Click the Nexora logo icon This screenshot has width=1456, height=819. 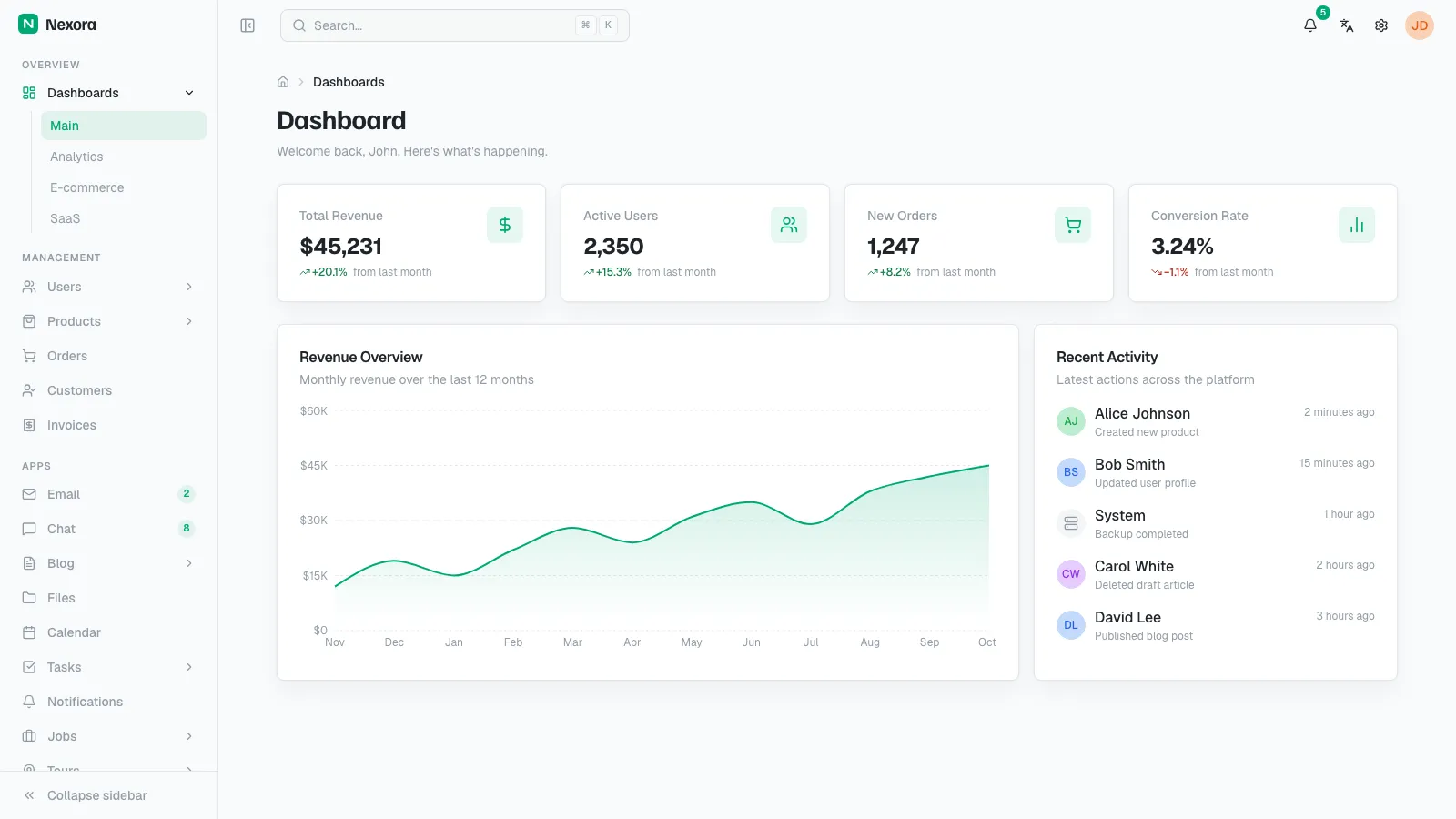click(28, 25)
